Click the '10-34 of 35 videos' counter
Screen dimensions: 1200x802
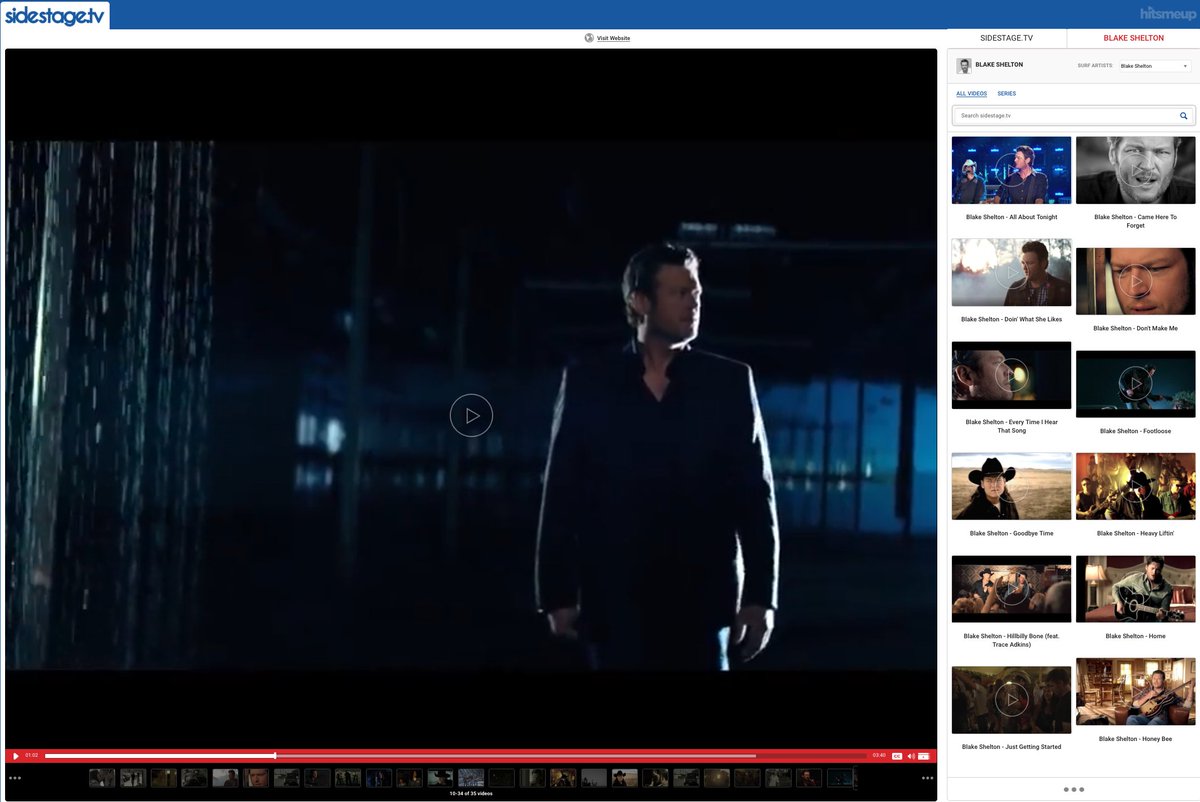coord(471,794)
